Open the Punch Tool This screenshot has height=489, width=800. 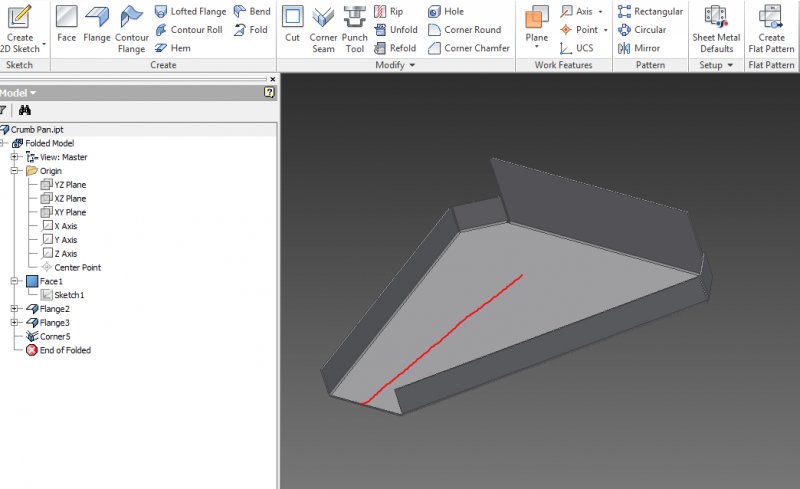355,29
